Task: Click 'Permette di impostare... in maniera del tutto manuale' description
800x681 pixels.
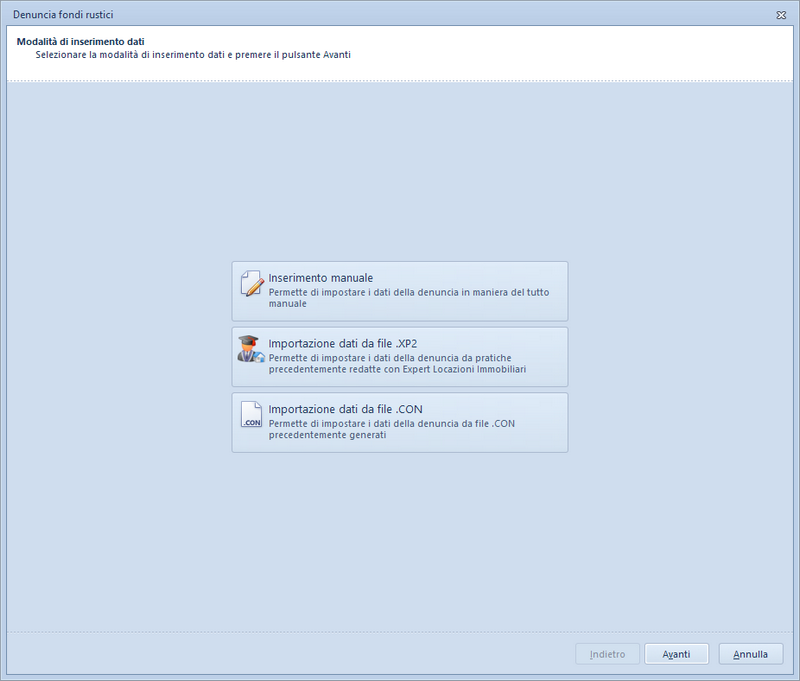Action: pos(409,298)
